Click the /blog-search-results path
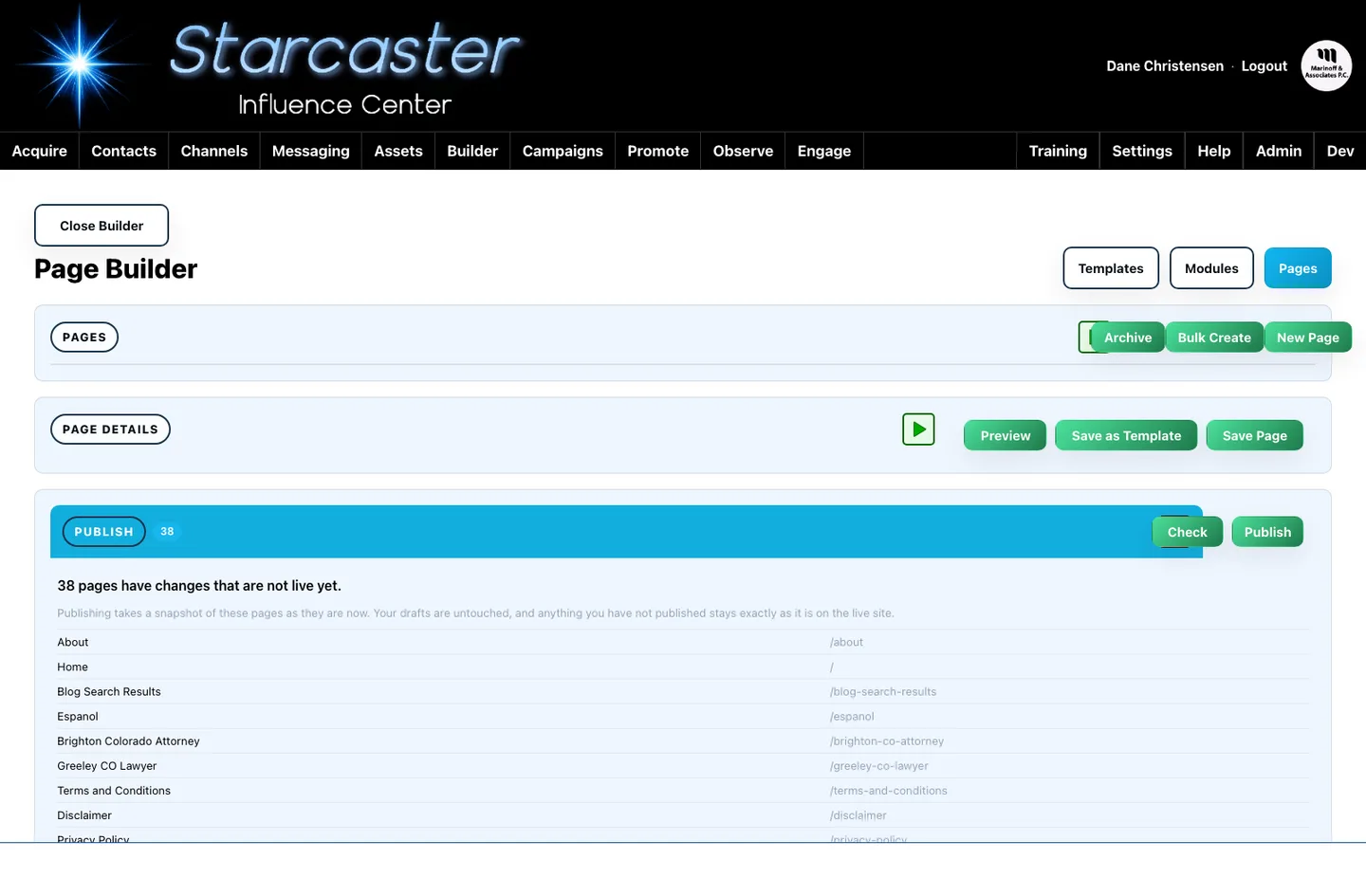Screen dimensions: 1366x896 tap(883, 691)
